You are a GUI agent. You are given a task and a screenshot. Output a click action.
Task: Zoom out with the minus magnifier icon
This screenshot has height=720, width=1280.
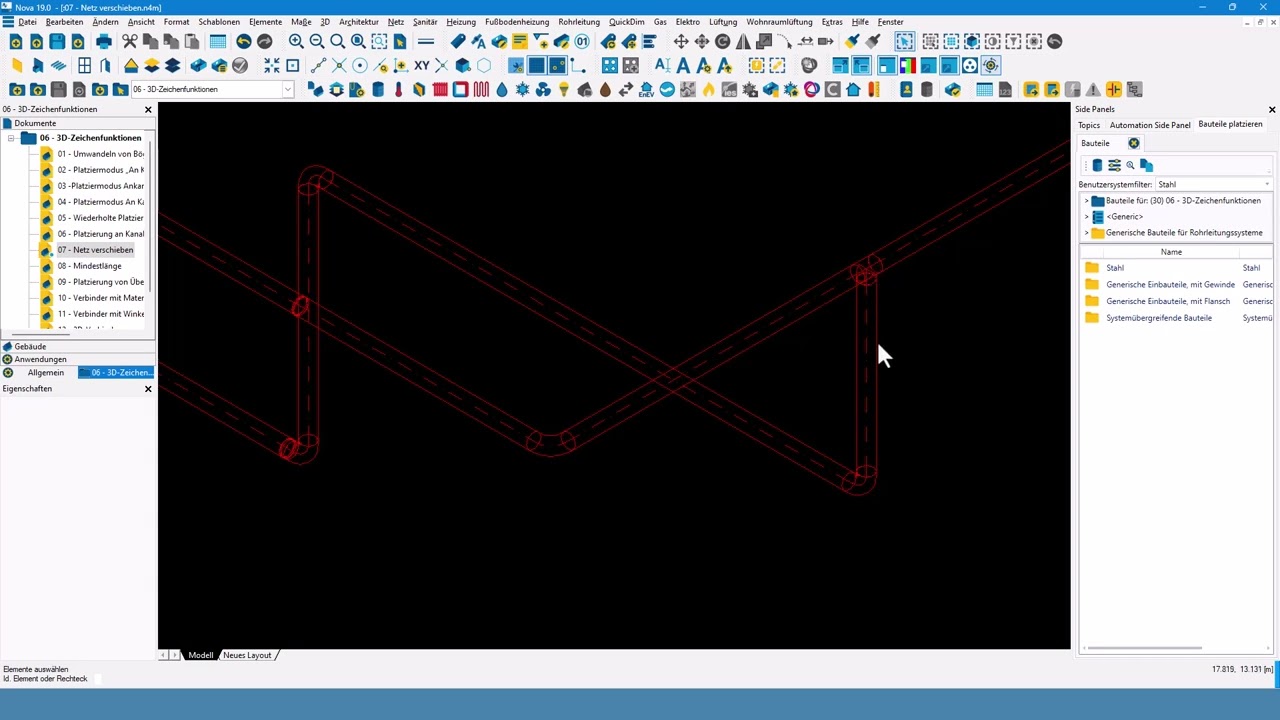317,42
